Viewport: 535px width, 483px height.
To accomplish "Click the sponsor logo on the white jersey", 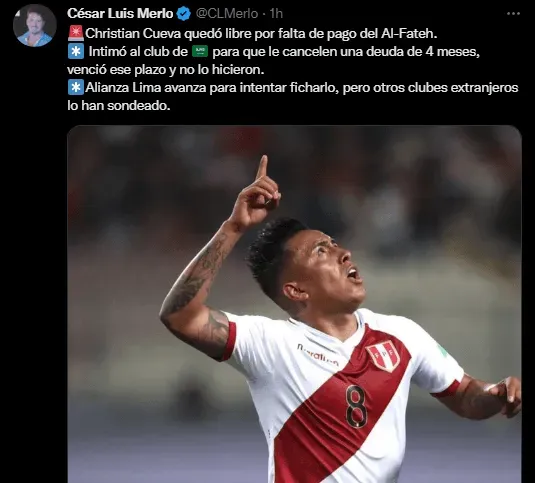I will [318, 355].
